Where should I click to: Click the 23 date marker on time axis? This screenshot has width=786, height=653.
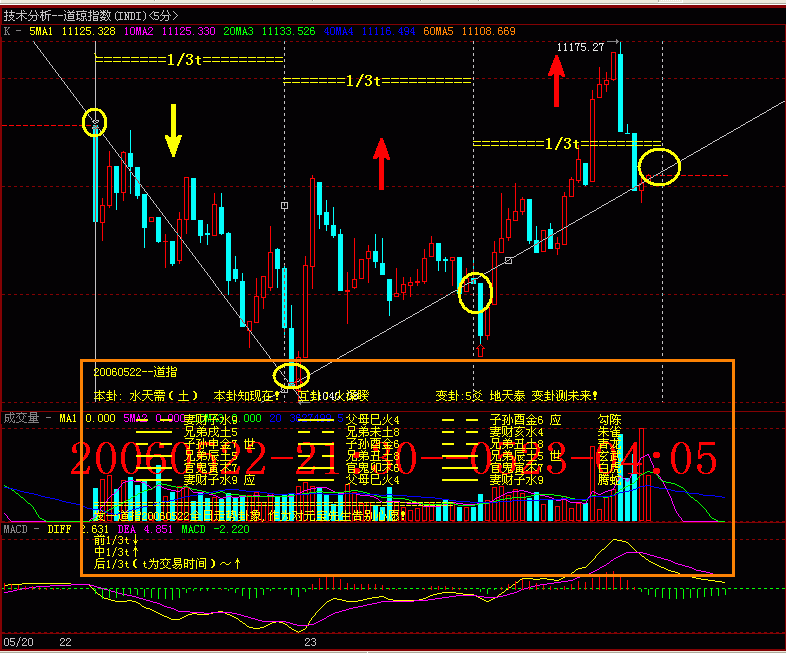pos(310,642)
